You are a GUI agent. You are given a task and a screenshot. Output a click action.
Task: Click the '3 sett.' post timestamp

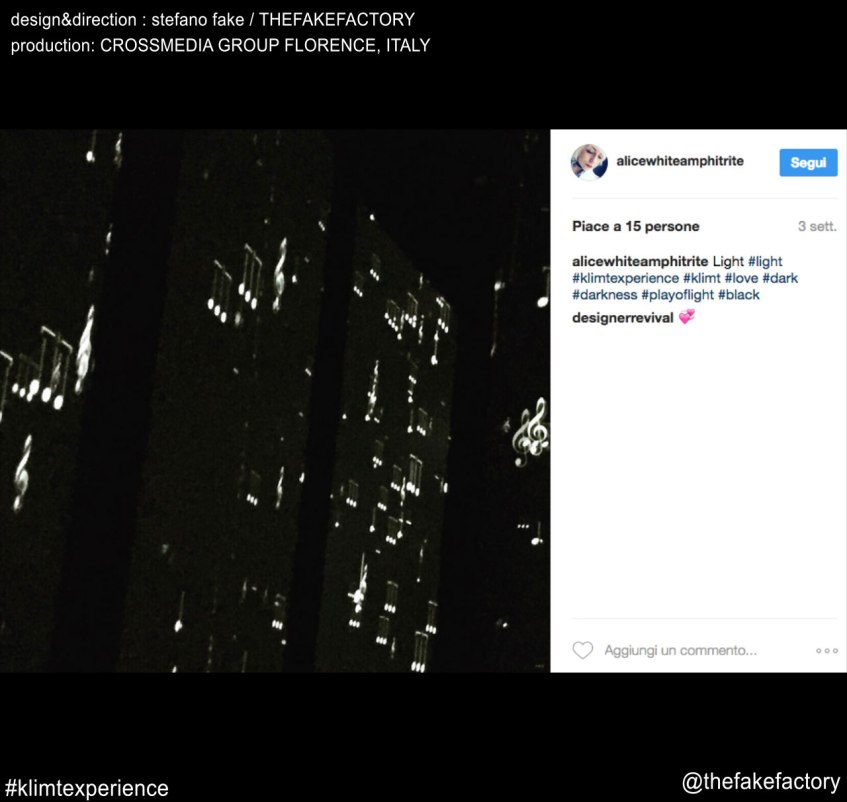817,226
